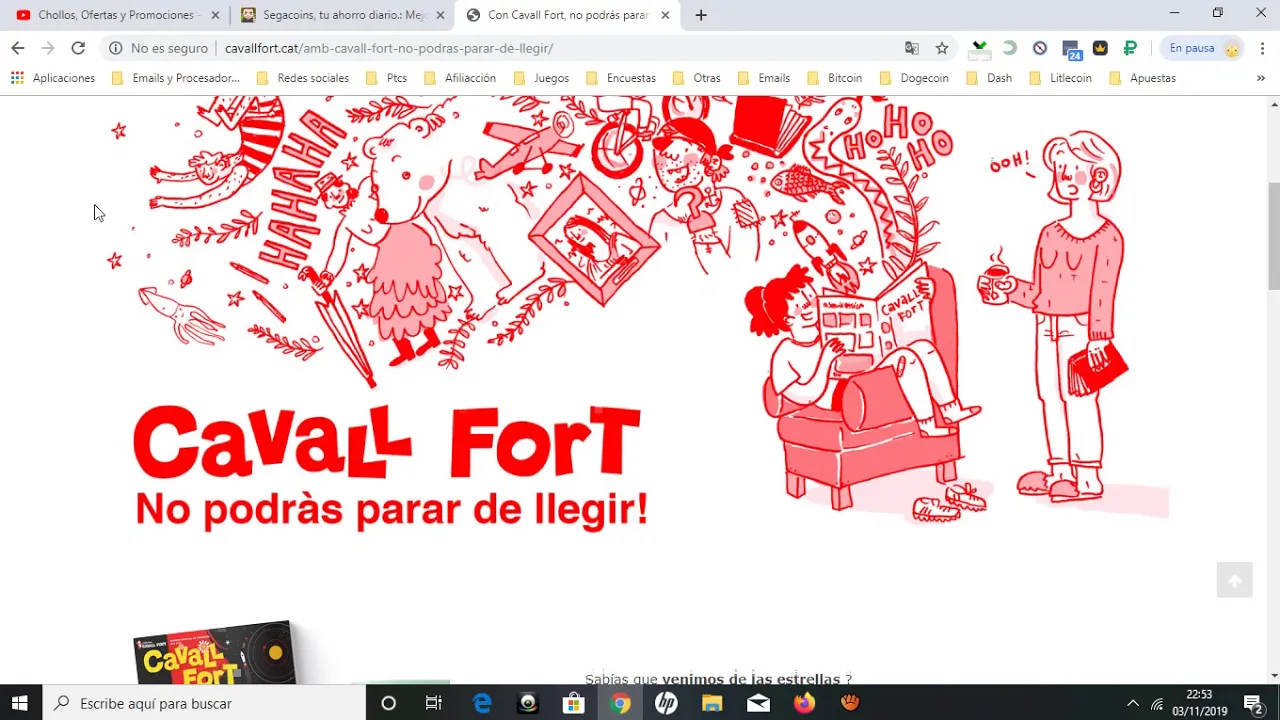Open the green checkmark login extension
Screen dimensions: 1280x720
[x=980, y=48]
